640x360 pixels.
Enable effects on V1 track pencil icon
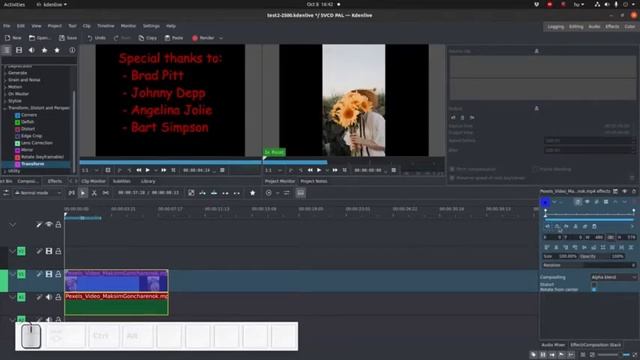coord(39,274)
